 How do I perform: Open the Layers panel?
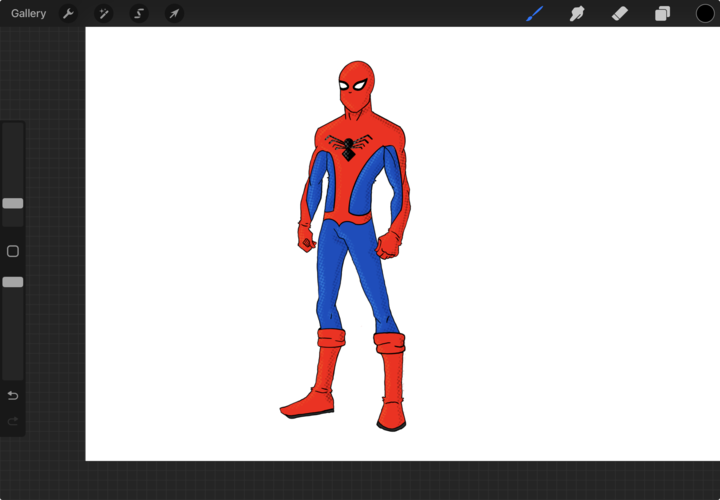662,14
